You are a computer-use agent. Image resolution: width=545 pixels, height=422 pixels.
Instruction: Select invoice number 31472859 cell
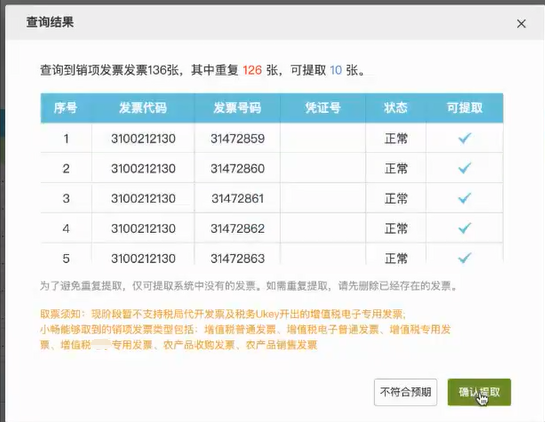(x=237, y=139)
